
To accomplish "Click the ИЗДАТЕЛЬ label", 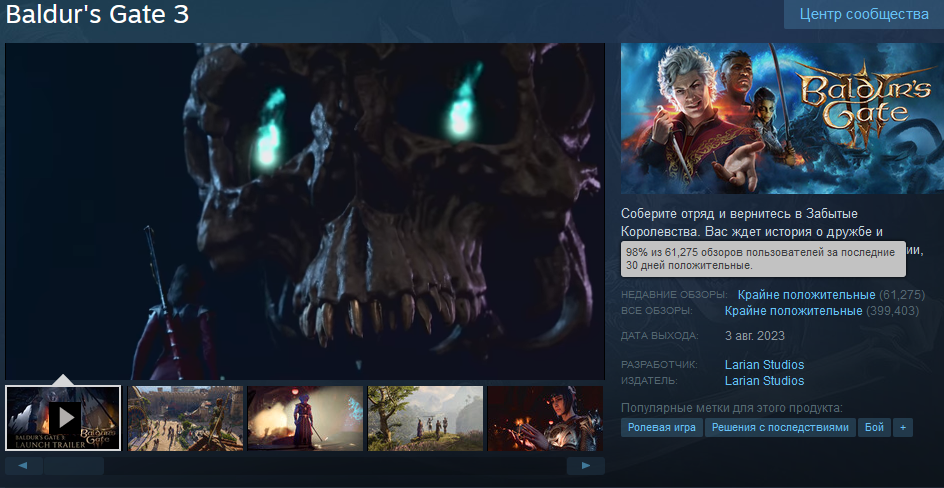I will coord(649,381).
